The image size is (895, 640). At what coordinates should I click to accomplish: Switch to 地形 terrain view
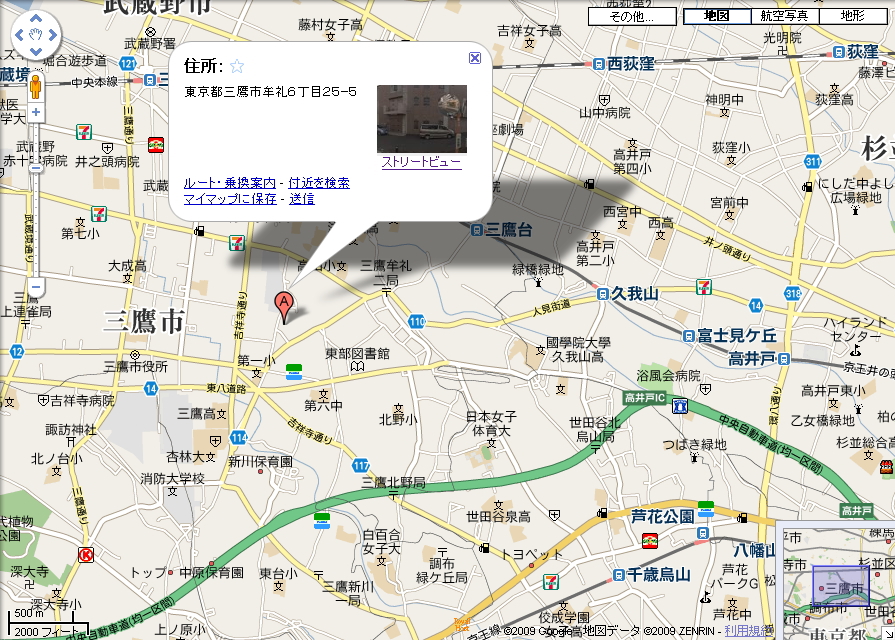point(852,16)
